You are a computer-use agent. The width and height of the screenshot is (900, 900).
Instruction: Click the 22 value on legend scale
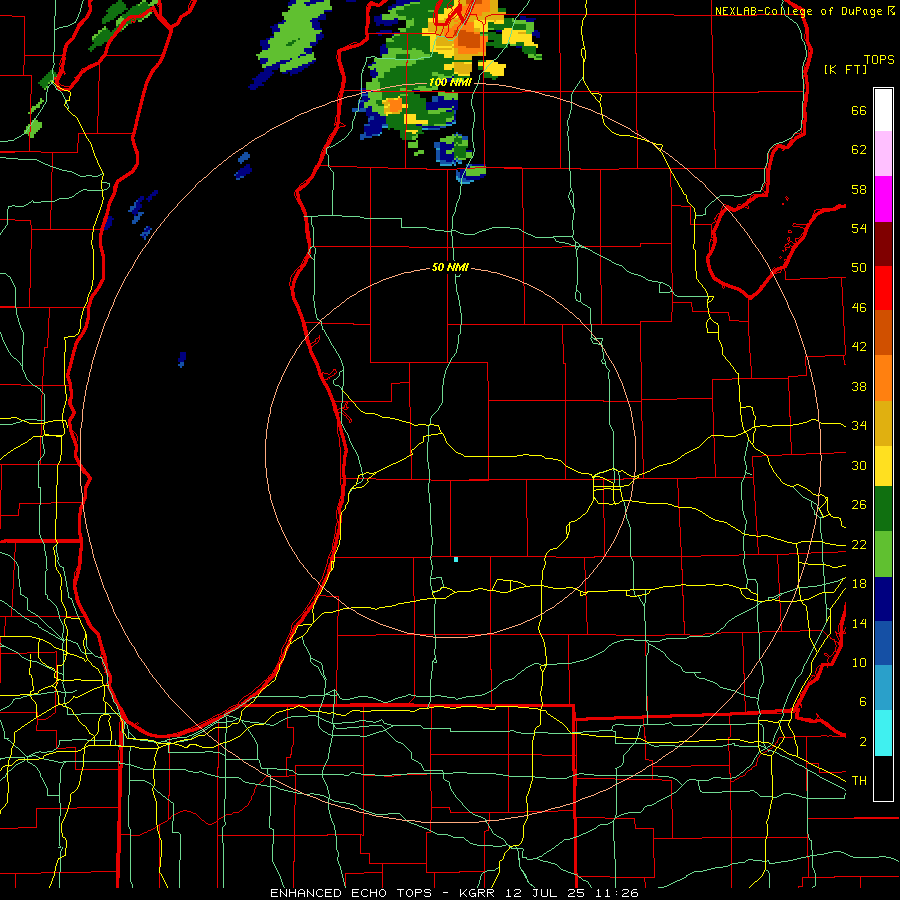(x=859, y=544)
